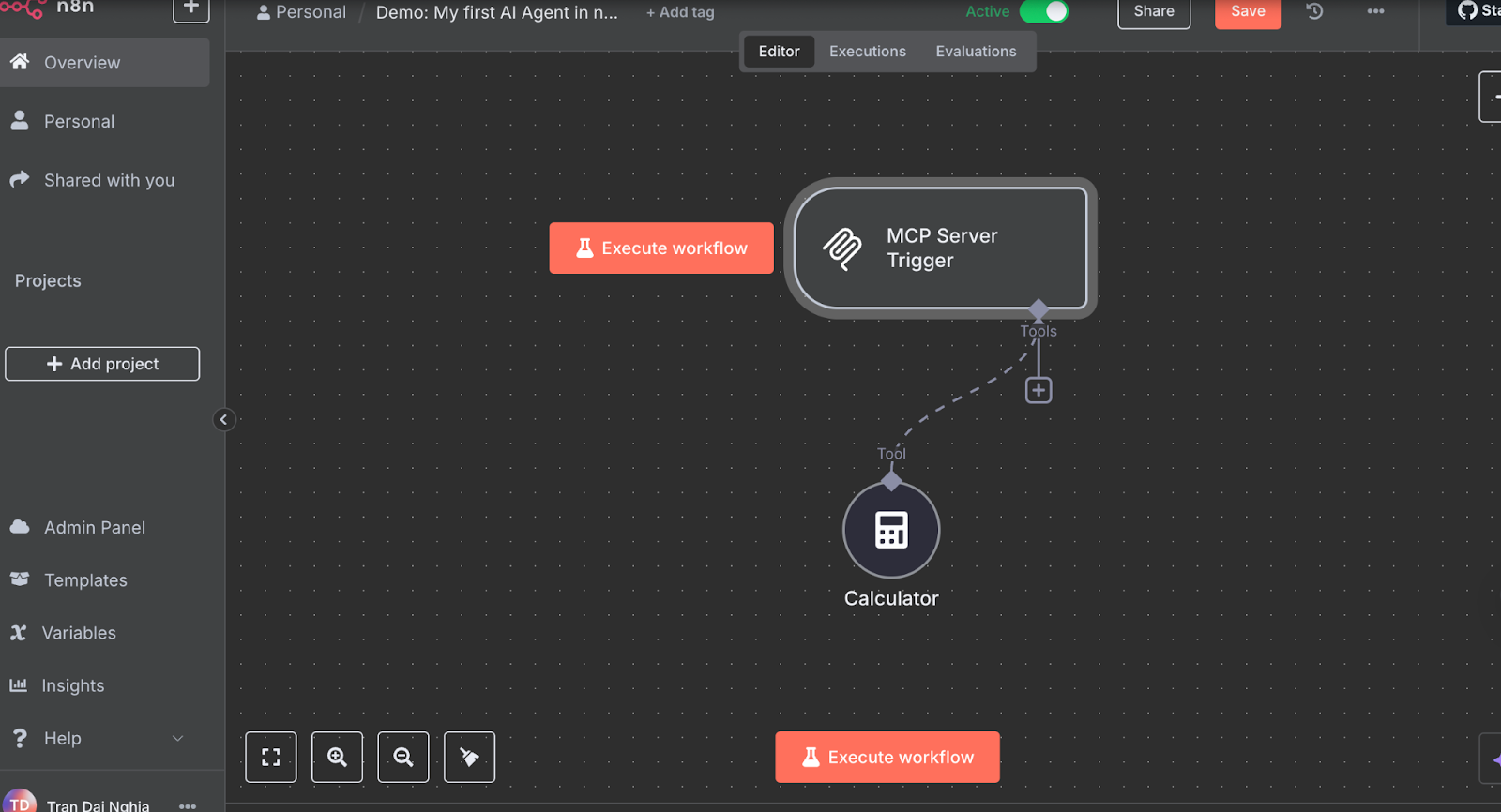Switch to the Executions tab
Screen dimensions: 1501x812
(868, 52)
